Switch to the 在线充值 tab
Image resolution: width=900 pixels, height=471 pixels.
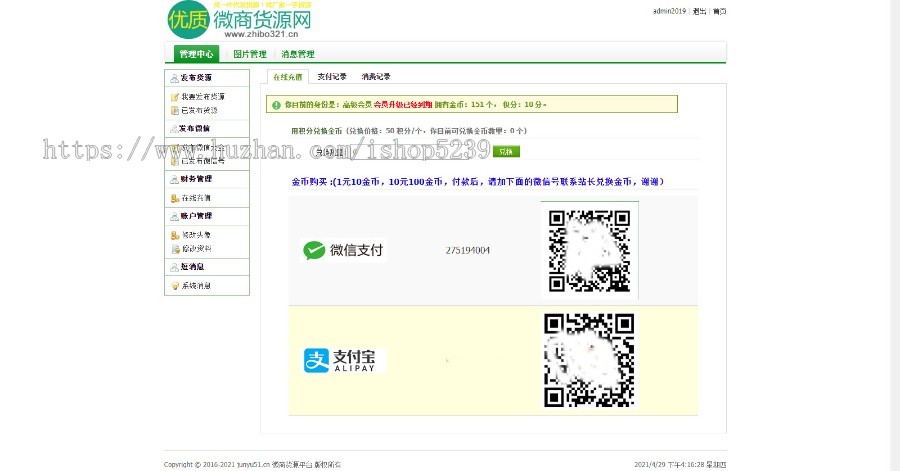(x=288, y=77)
